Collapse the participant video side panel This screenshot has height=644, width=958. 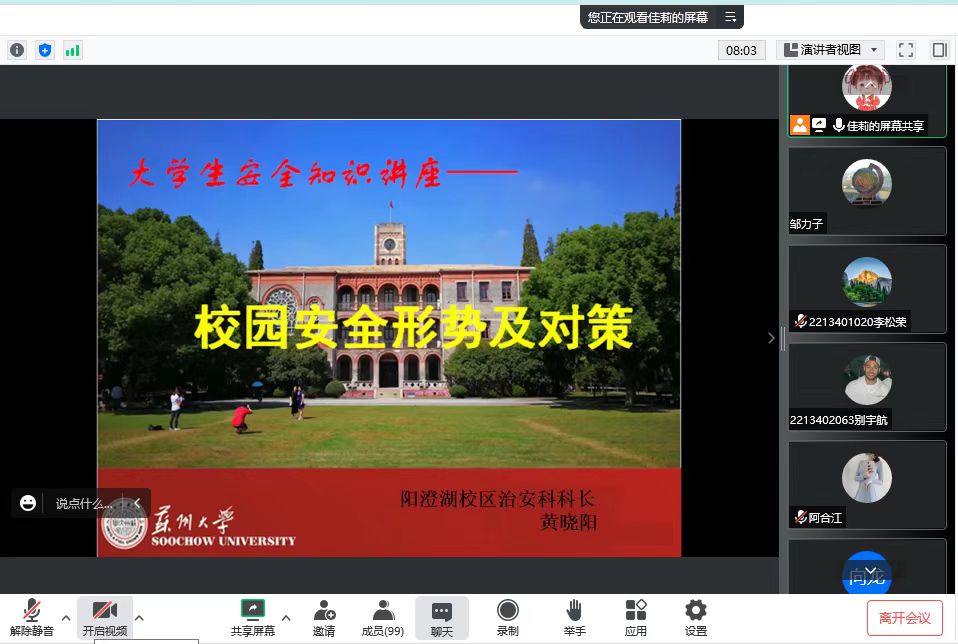click(771, 338)
